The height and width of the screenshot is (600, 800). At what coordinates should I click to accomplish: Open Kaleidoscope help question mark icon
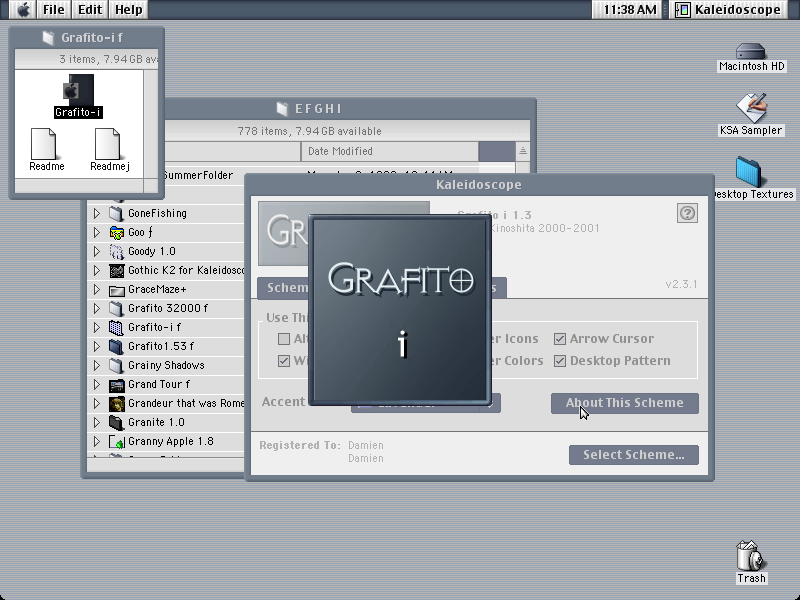click(687, 213)
